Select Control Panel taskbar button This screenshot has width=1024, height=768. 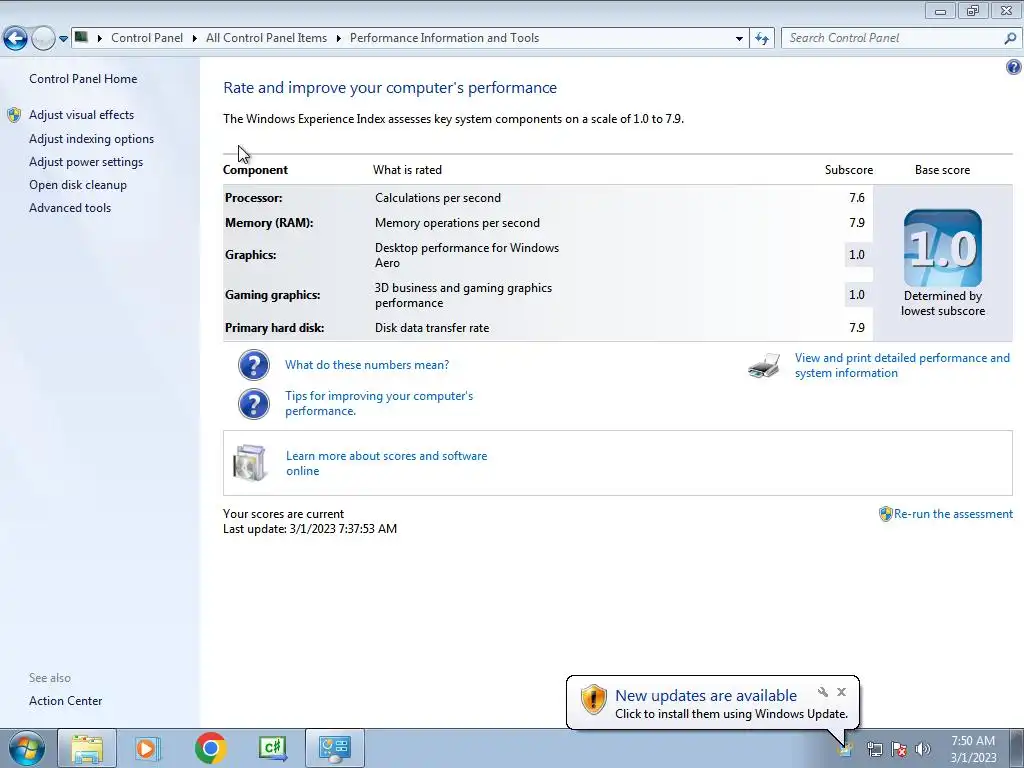[x=334, y=748]
